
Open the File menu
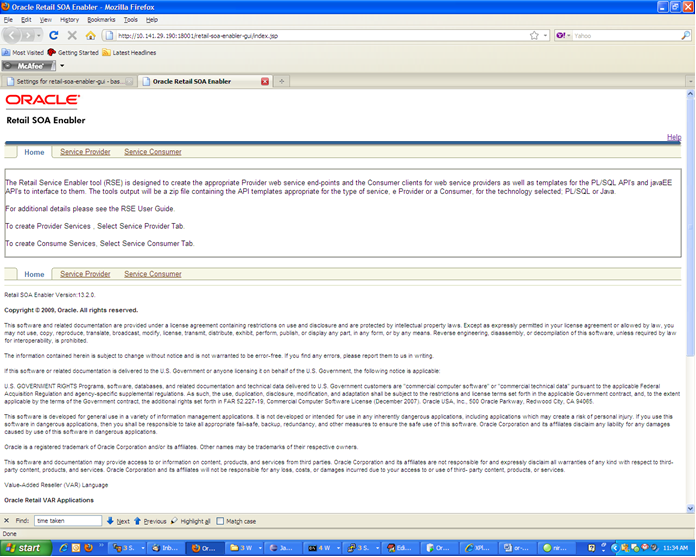(8, 20)
